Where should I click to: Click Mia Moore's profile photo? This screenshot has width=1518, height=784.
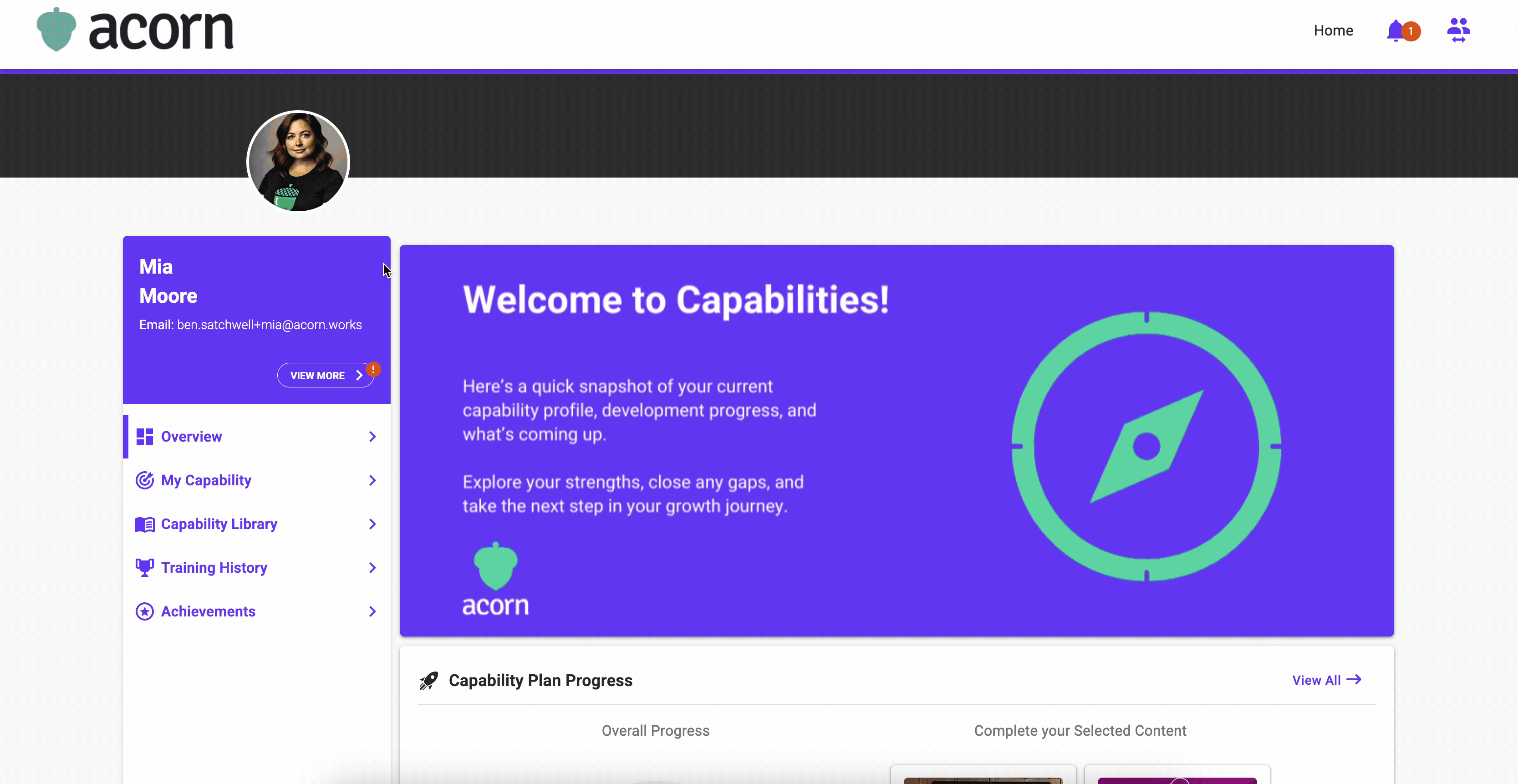click(298, 161)
